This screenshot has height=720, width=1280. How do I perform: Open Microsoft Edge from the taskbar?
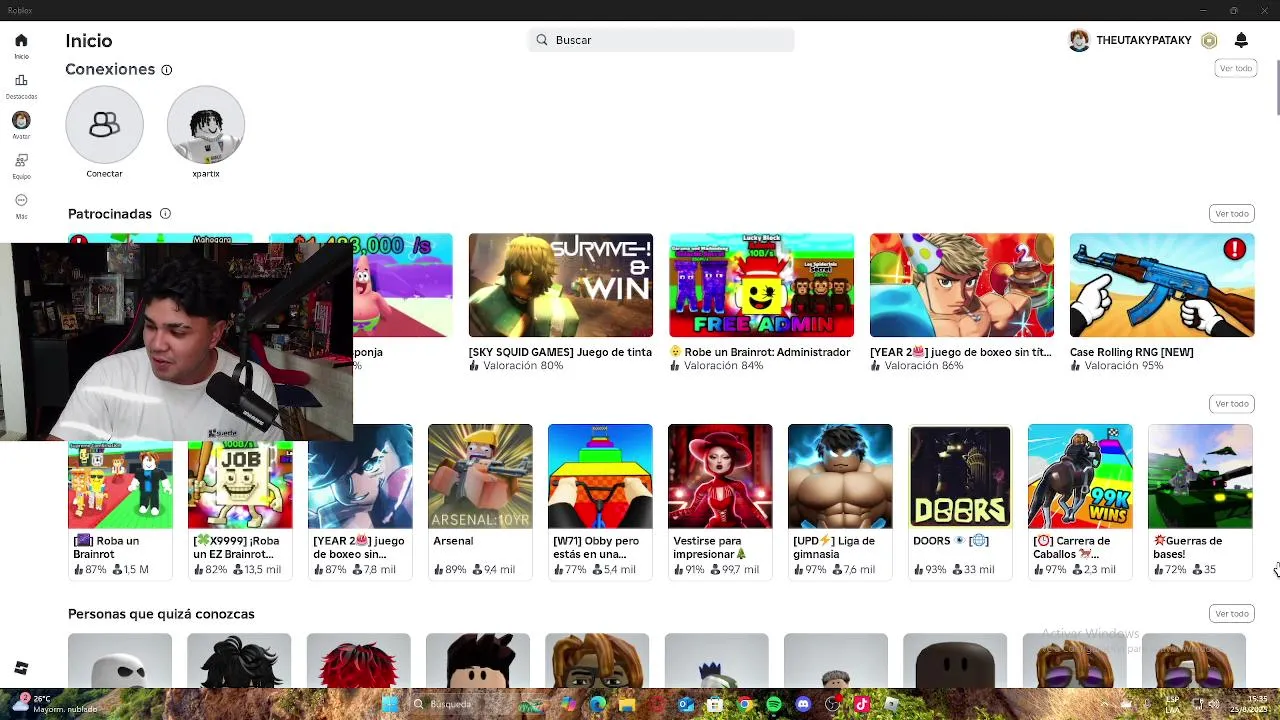pyautogui.click(x=598, y=705)
